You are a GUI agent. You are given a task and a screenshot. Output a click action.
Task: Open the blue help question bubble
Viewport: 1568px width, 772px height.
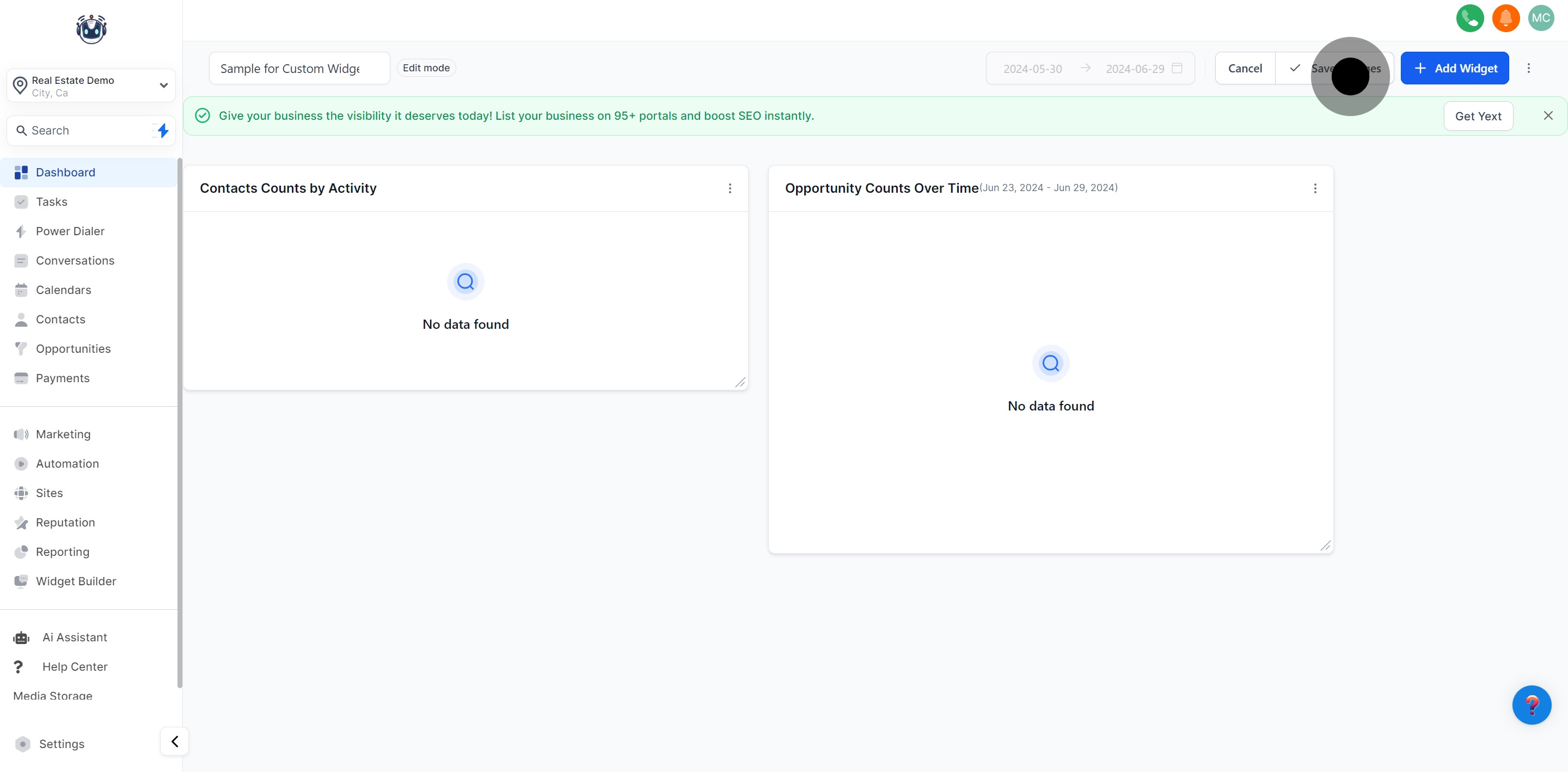[1531, 705]
